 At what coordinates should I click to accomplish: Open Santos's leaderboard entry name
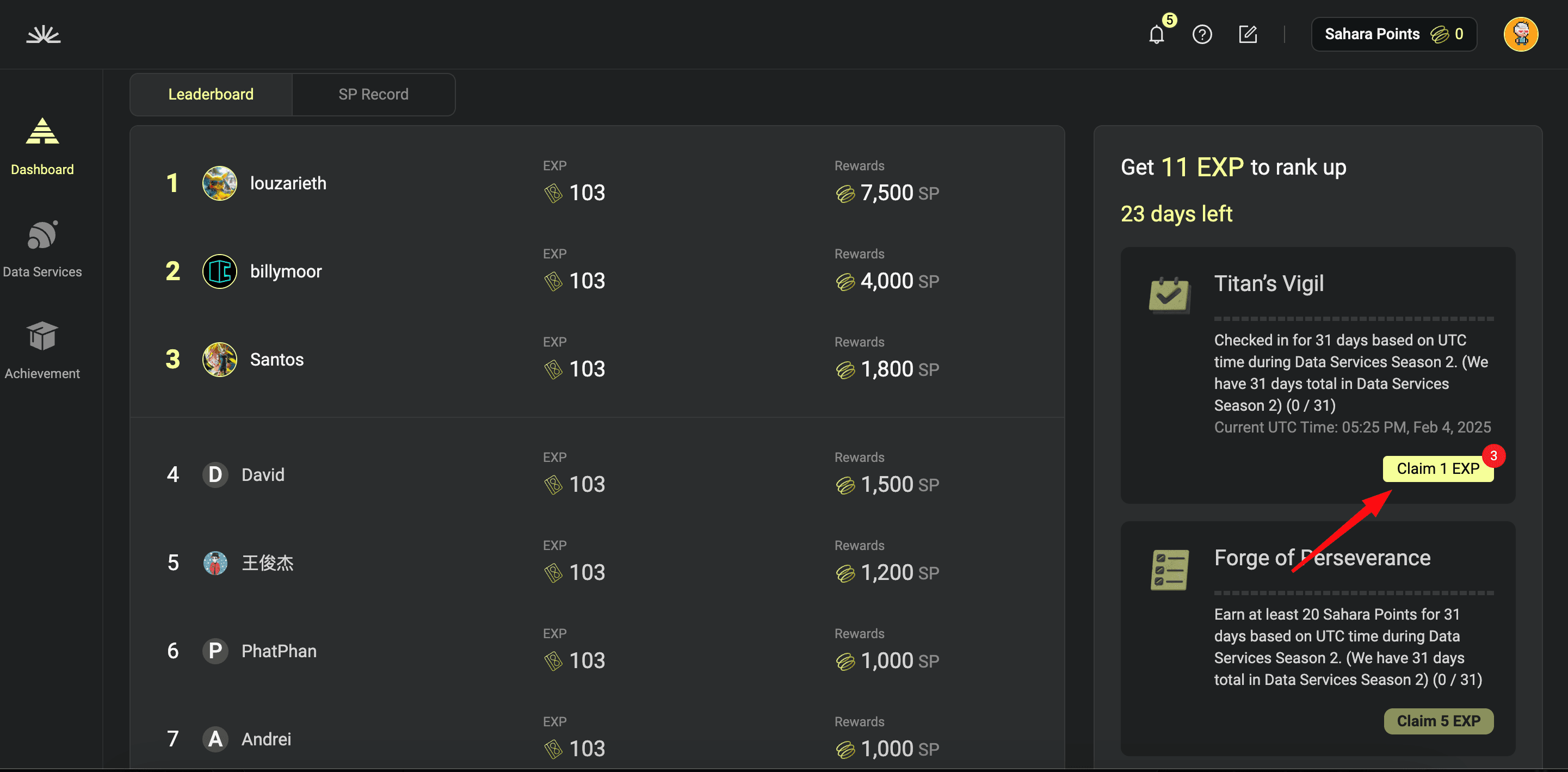(277, 360)
